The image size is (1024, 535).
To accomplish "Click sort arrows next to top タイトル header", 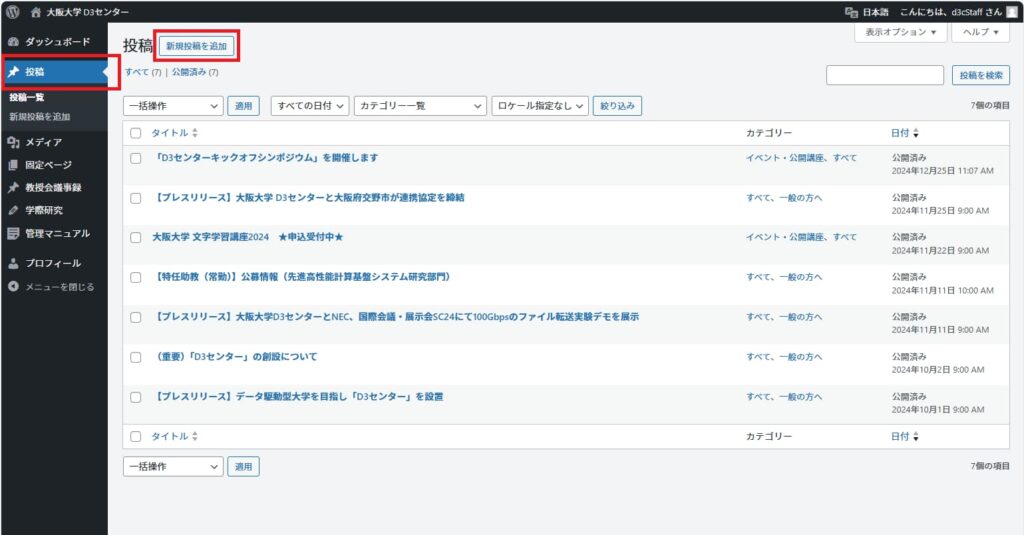I will pos(195,133).
